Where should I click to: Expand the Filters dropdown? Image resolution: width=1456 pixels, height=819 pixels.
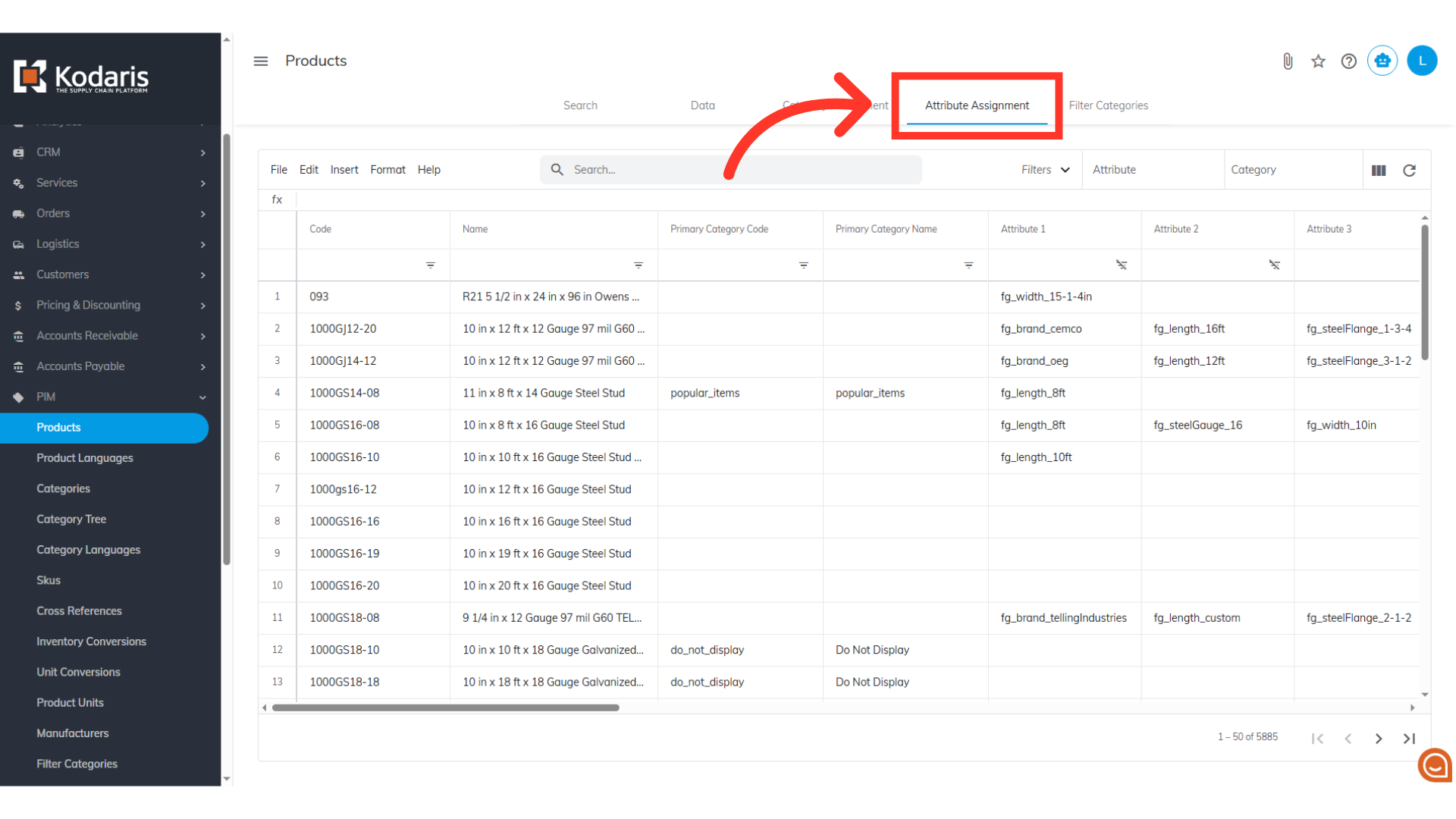tap(1045, 170)
